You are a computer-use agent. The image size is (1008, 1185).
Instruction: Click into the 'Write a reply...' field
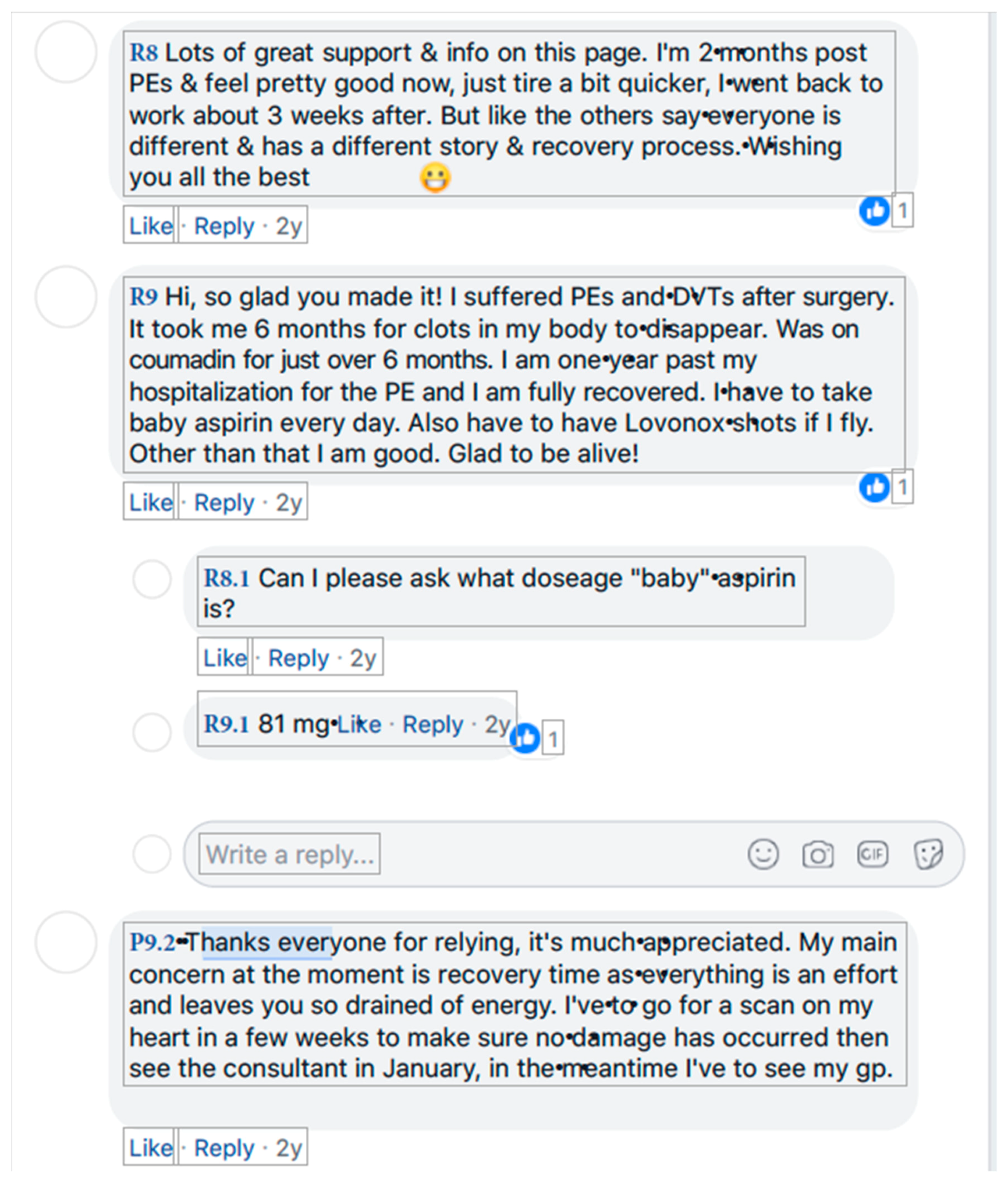tap(290, 854)
